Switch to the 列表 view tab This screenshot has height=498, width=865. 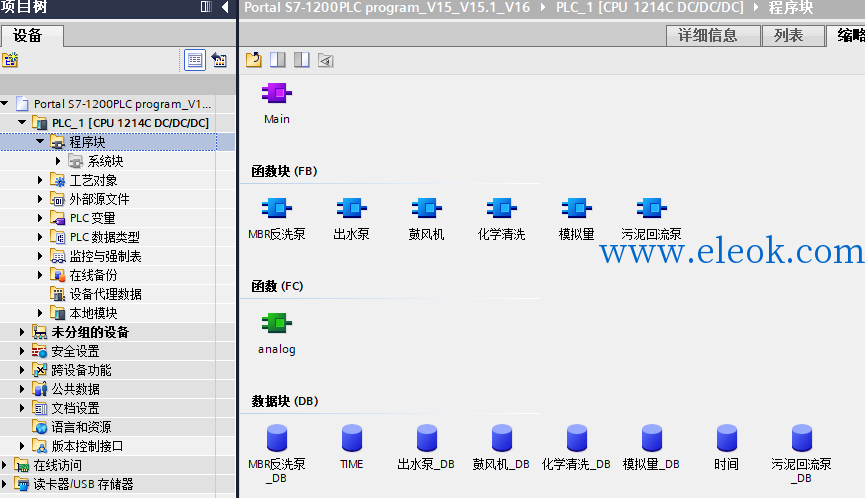[793, 35]
